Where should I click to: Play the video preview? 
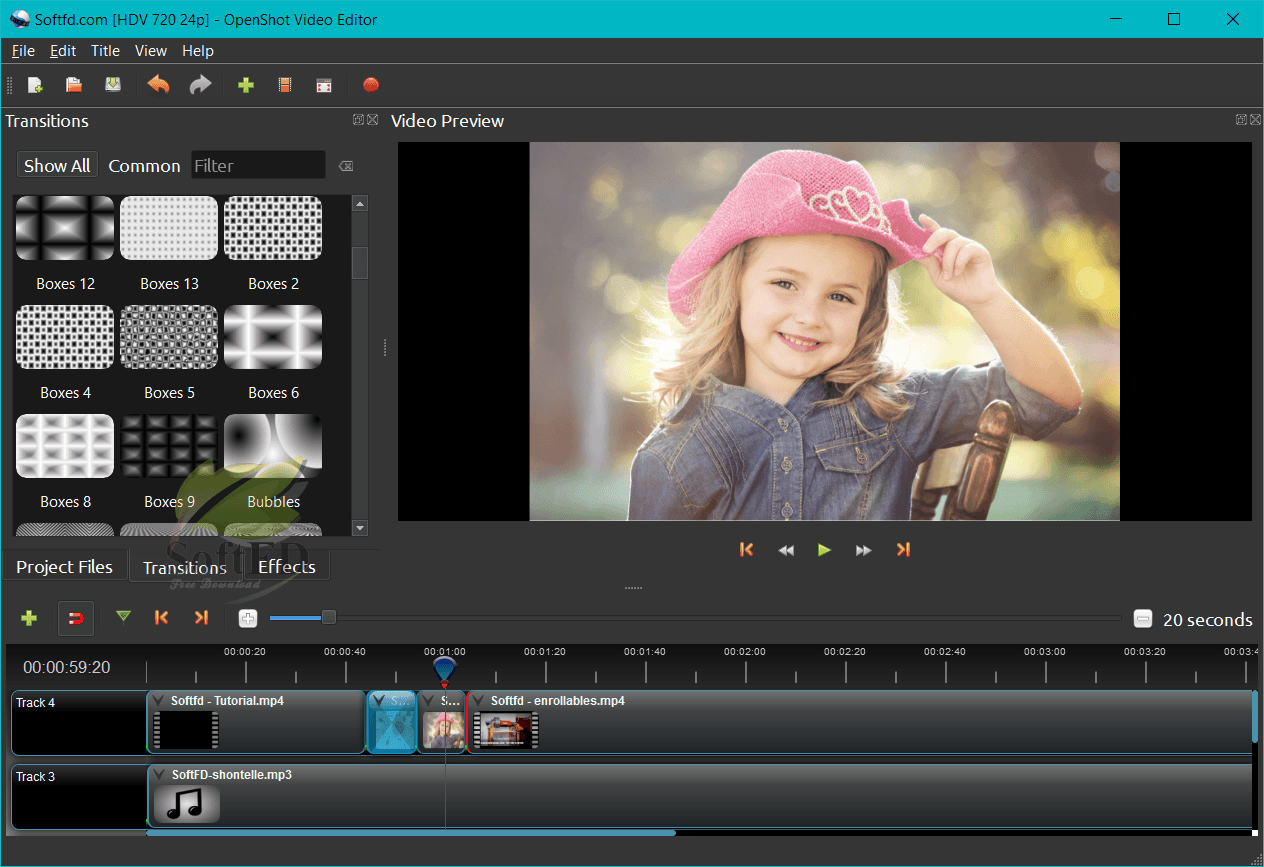tap(824, 549)
